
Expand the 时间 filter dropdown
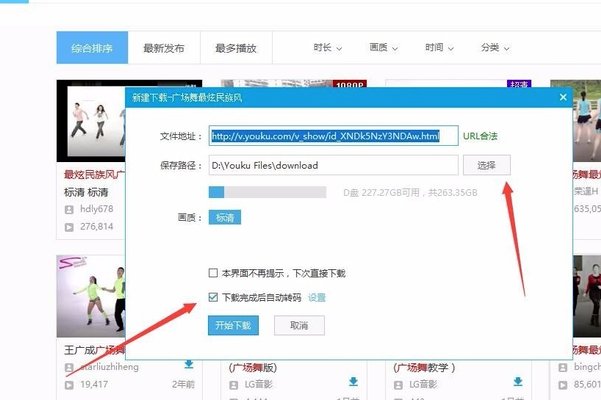pyautogui.click(x=440, y=48)
